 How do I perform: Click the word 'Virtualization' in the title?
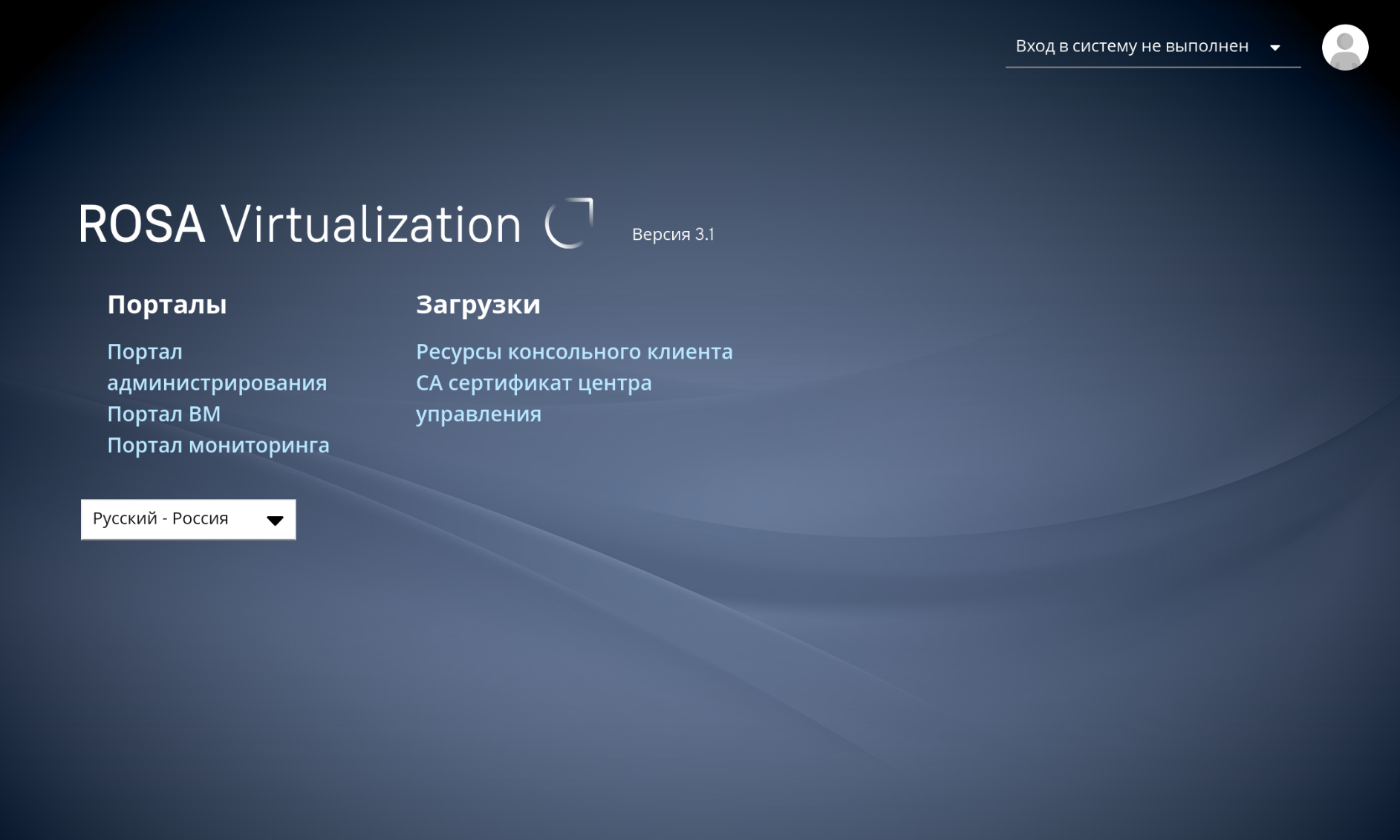point(371,224)
